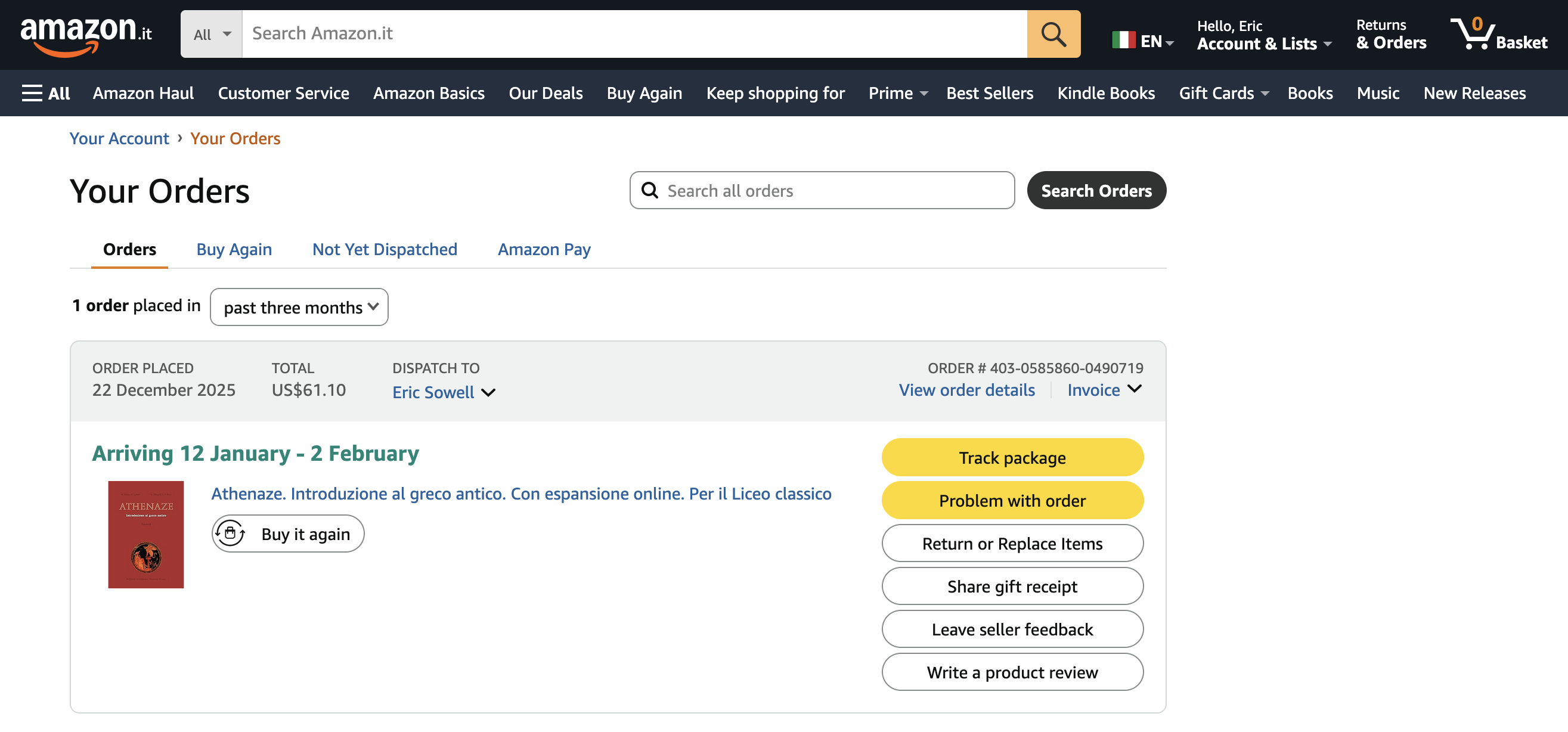The width and height of the screenshot is (1568, 732).
Task: Switch to the Orders tab
Action: pos(129,250)
